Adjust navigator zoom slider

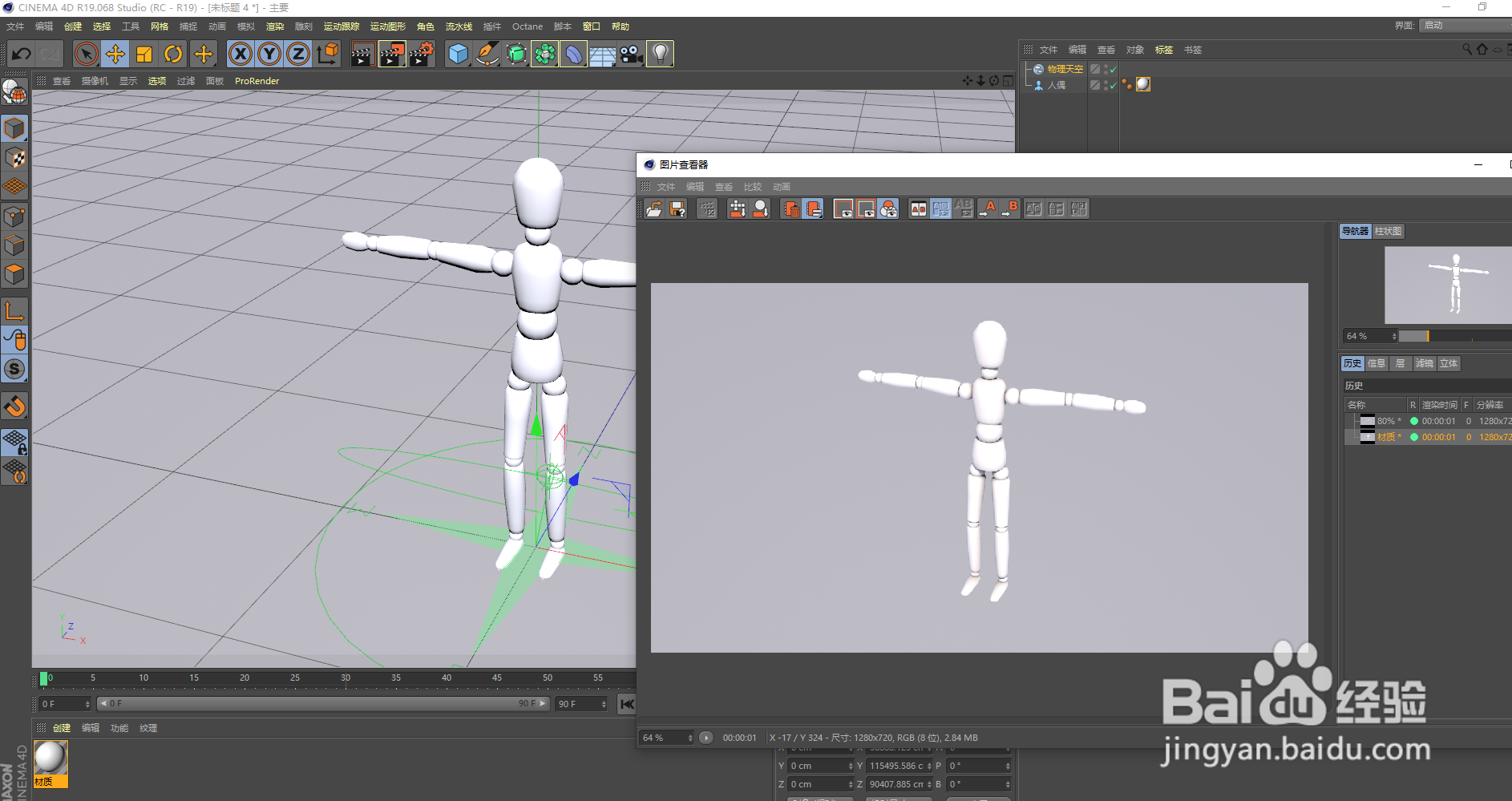[x=1455, y=336]
